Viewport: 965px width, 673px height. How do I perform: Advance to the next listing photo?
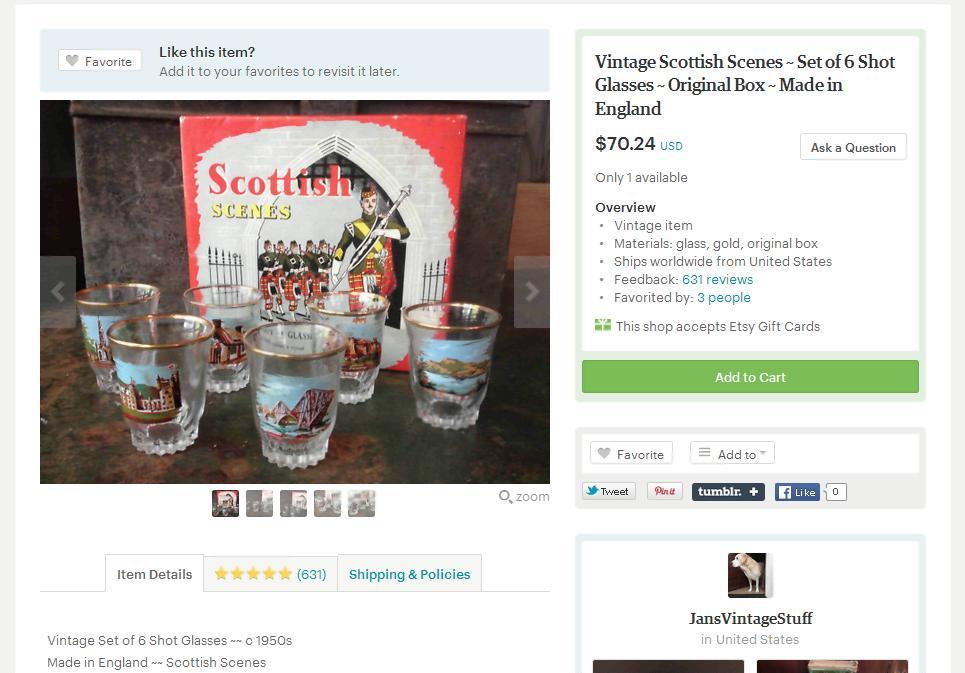[532, 292]
